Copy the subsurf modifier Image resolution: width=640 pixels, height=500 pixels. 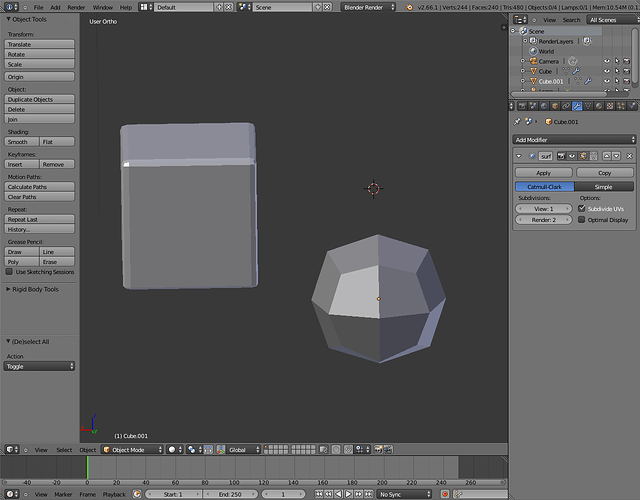coord(604,173)
